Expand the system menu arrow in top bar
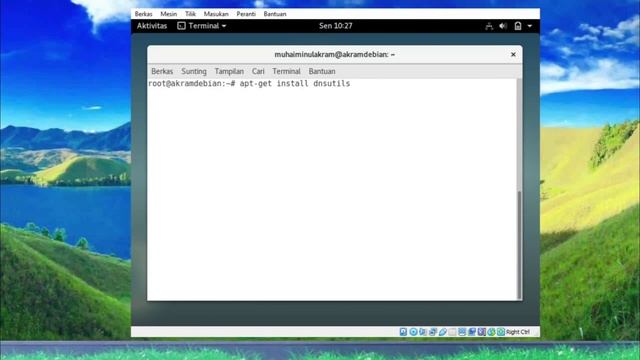The width and height of the screenshot is (640, 360). (530, 26)
